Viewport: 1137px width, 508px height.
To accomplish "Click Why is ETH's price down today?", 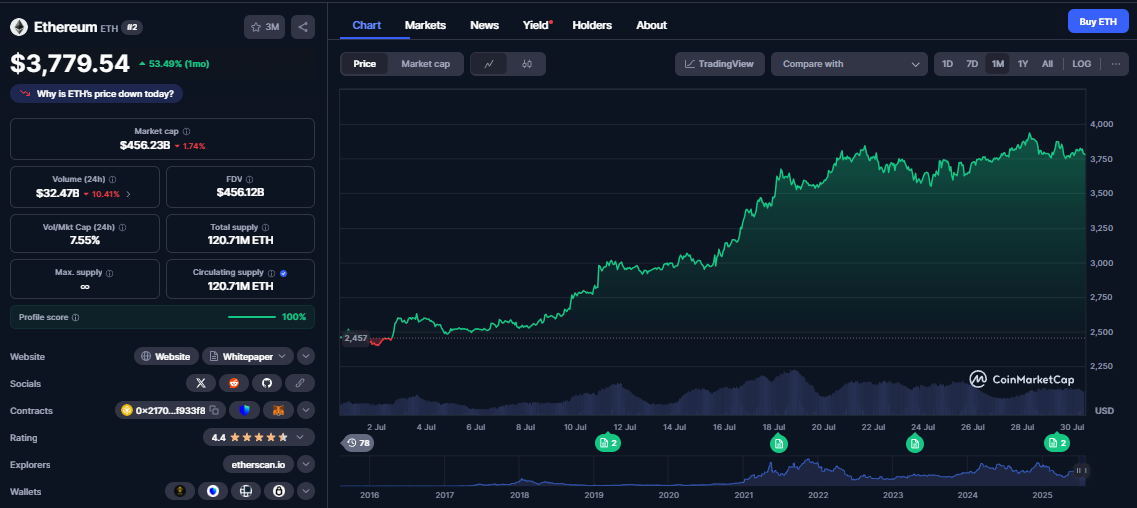I will [x=96, y=93].
